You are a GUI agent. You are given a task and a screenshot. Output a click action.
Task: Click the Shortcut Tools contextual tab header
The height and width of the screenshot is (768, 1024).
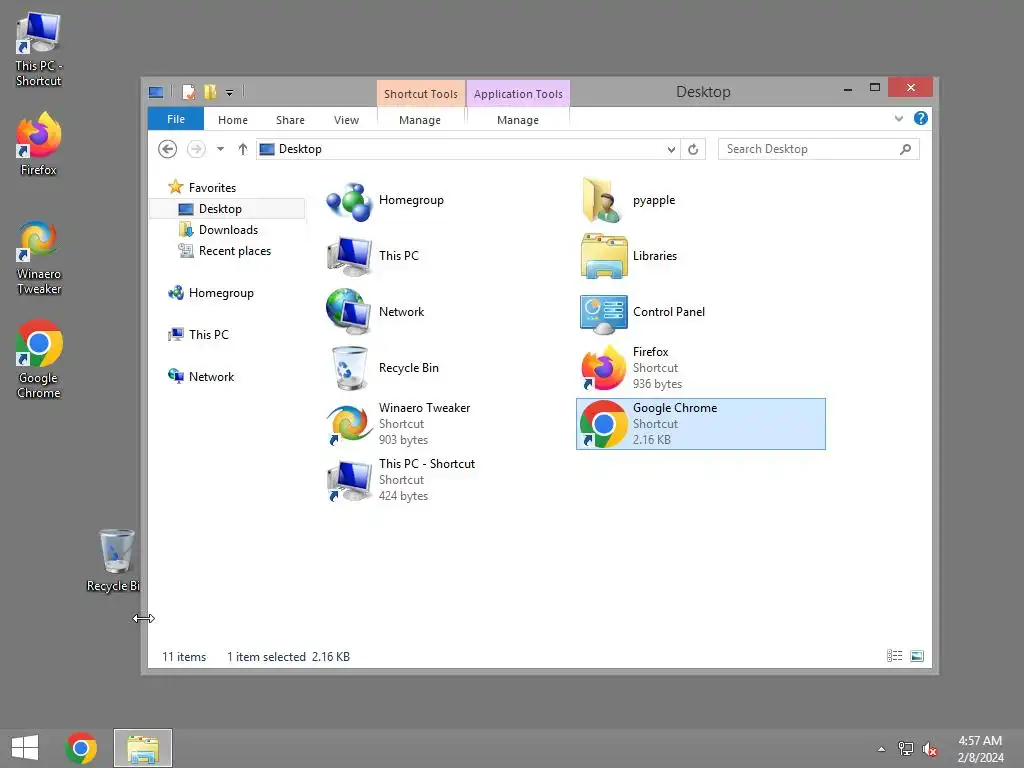421,93
